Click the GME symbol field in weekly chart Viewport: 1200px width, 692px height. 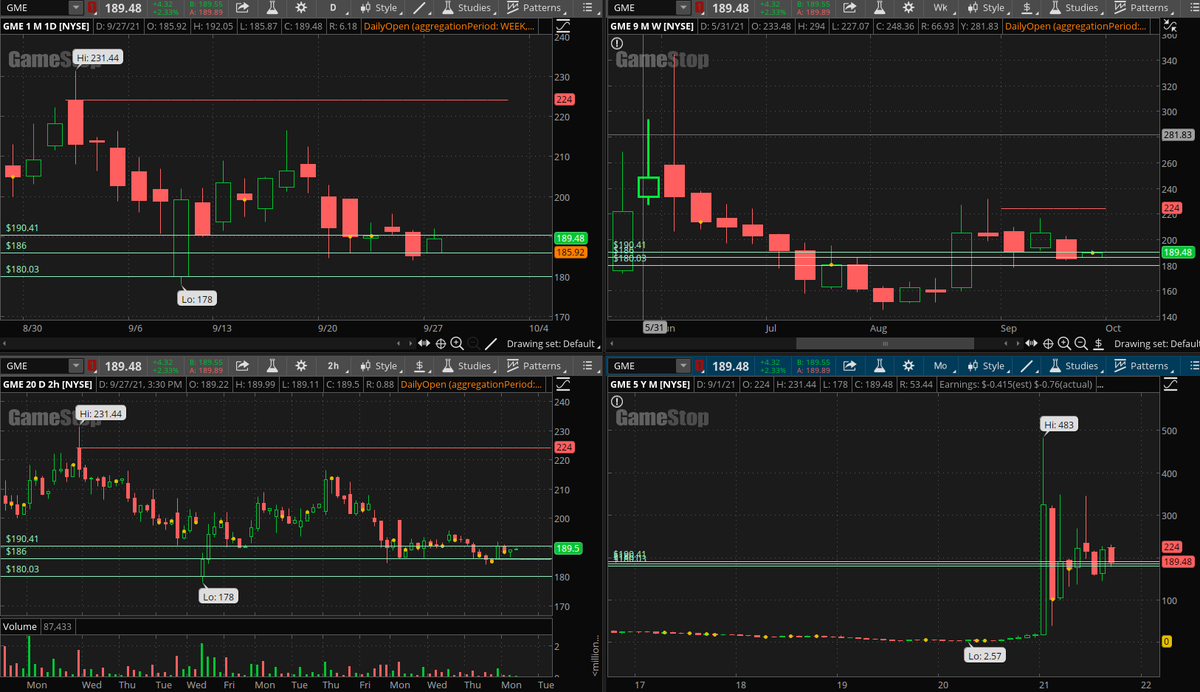641,8
